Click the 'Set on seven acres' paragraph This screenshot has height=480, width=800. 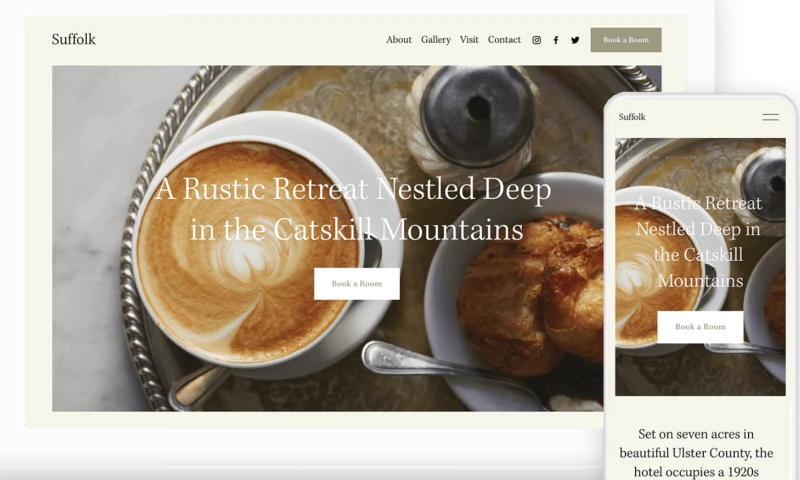(696, 453)
